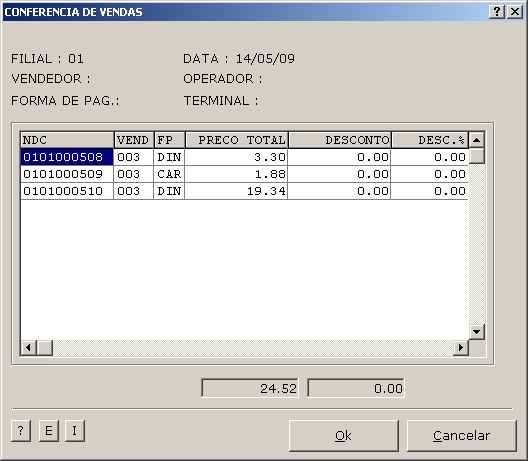Screen dimensions: 528x461
Task: Click the horizontal scroll right arrow
Action: [x=461, y=347]
